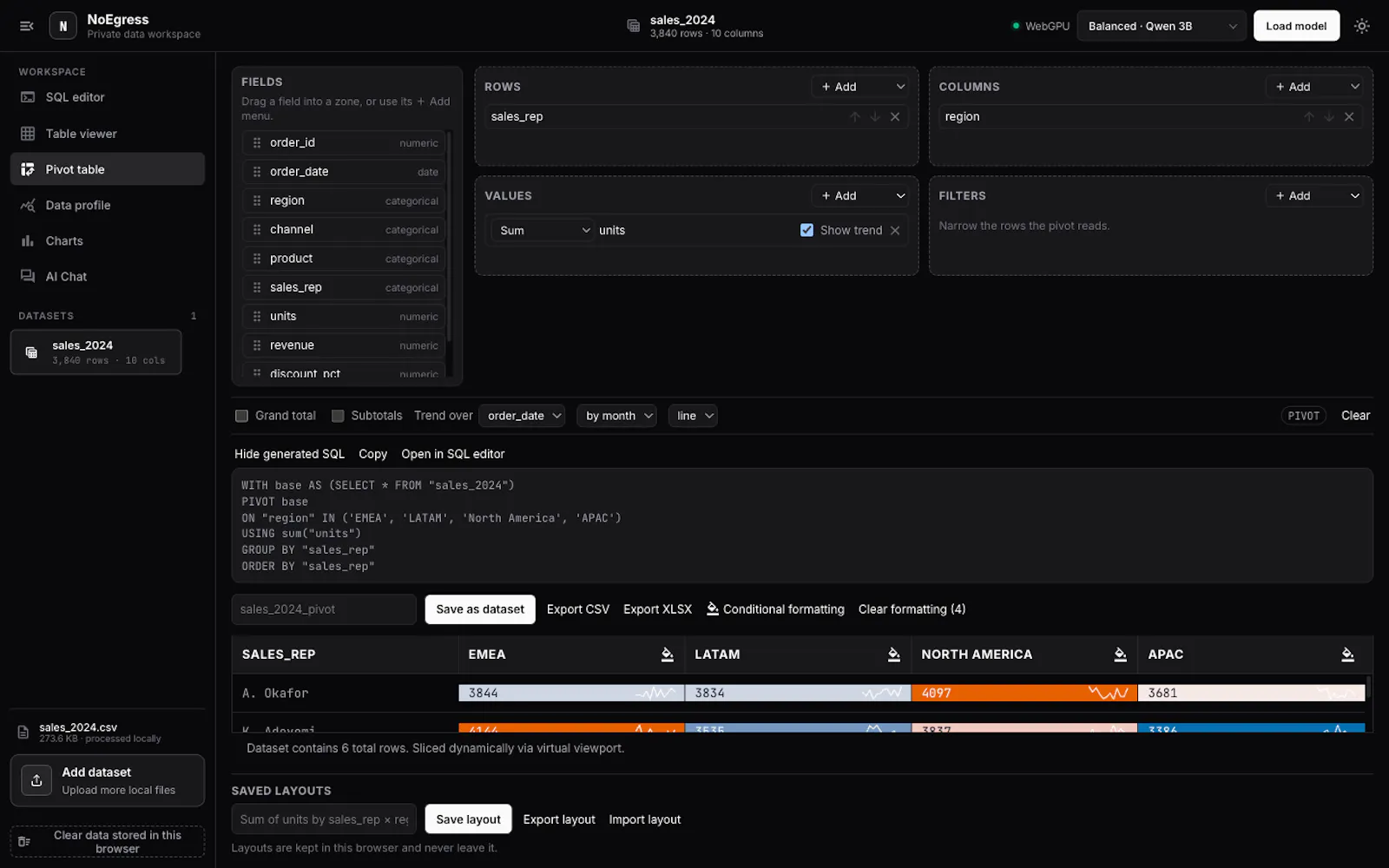This screenshot has height=868, width=1389.
Task: Change the Sum aggregation dropdown
Action: 543,230
